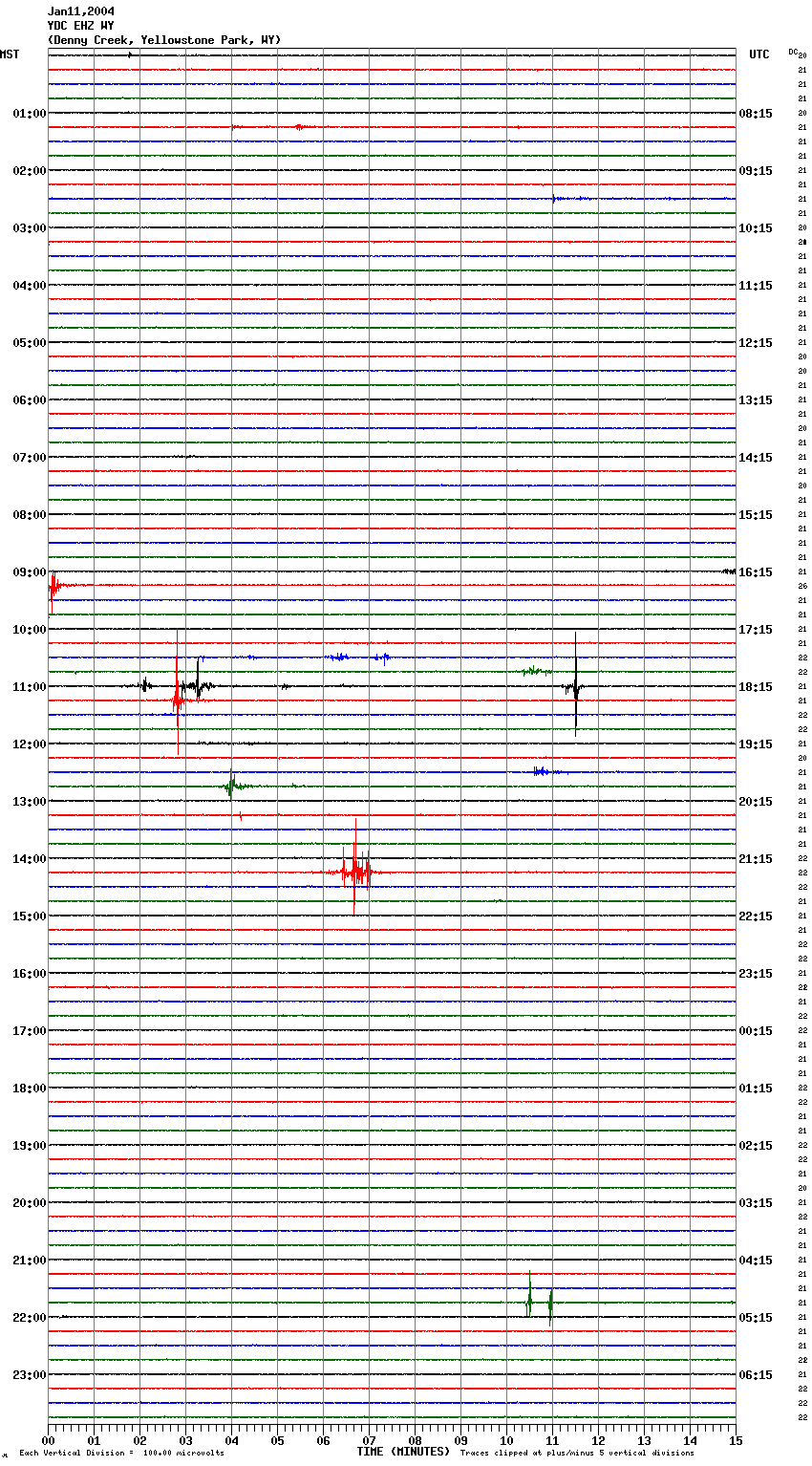Click the 07:00 MST time label

tap(30, 458)
